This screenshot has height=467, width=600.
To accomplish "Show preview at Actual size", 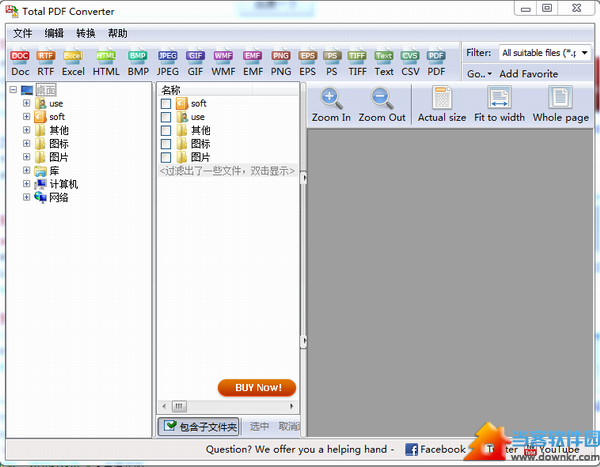I will click(x=442, y=105).
